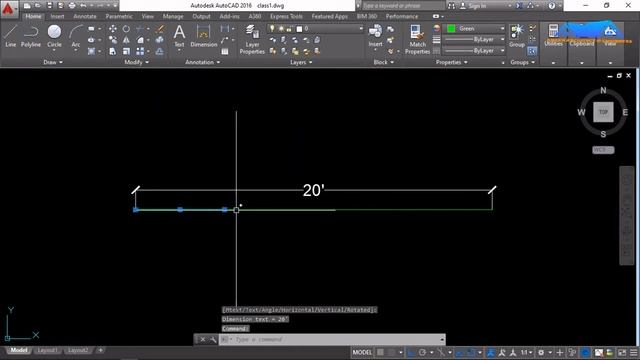
Task: Click the Plot (print) icon in Quick Access toolbar
Action: [x=72, y=6]
